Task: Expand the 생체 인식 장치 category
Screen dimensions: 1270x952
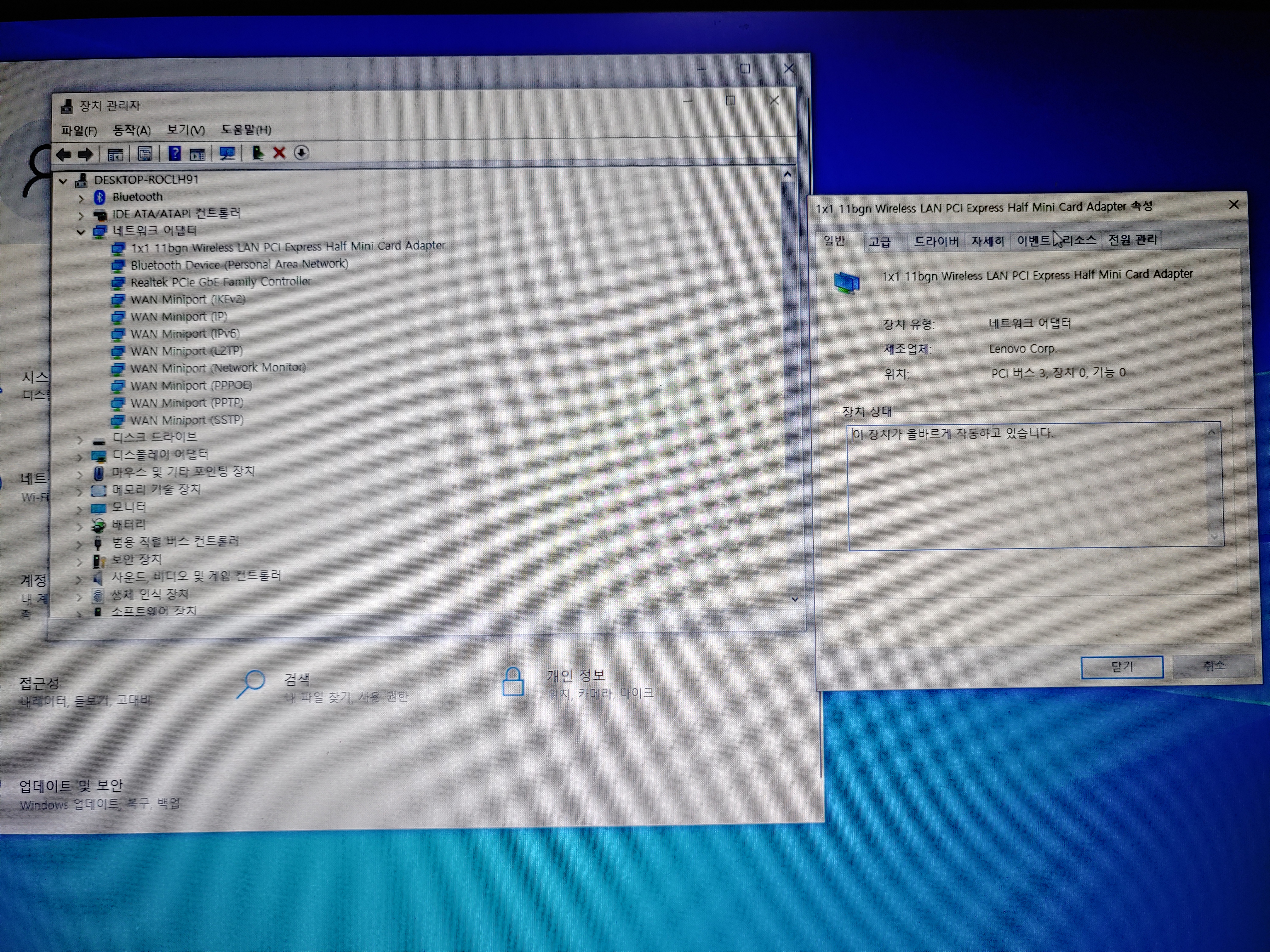Action: coord(79,597)
